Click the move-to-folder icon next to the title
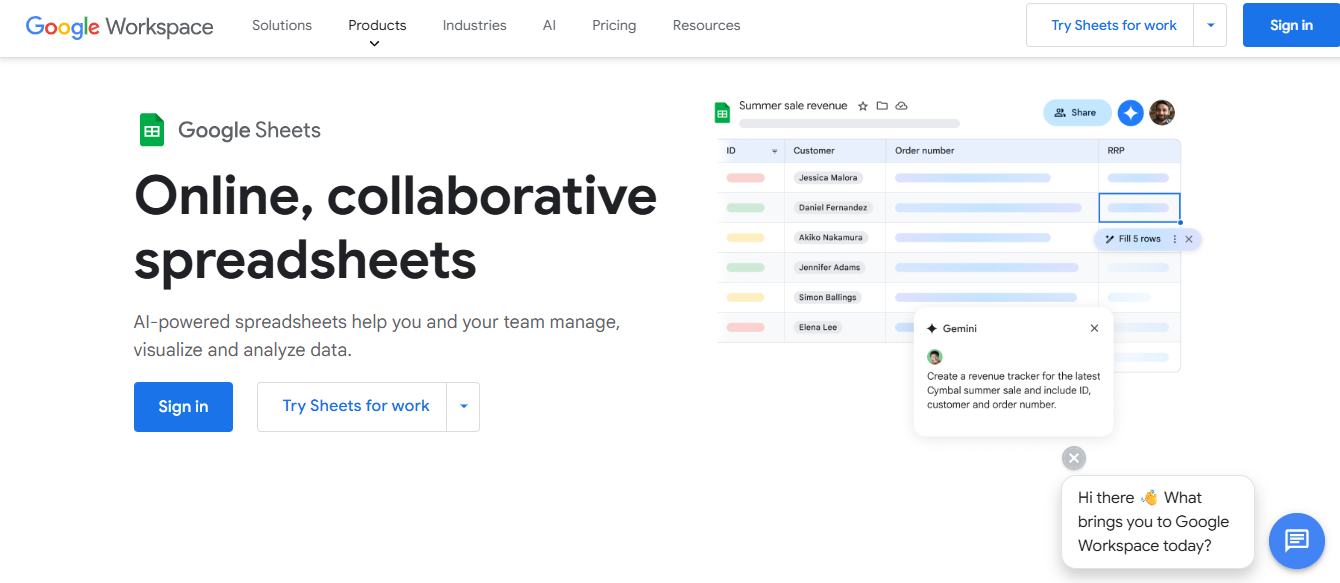The image size is (1340, 583). click(882, 106)
